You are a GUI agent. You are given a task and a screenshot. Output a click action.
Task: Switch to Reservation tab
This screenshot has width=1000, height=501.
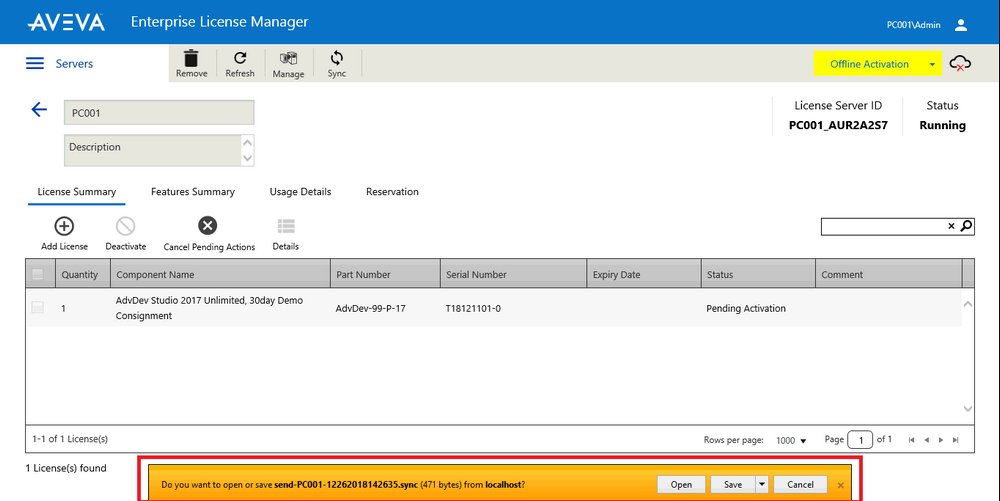tap(392, 192)
